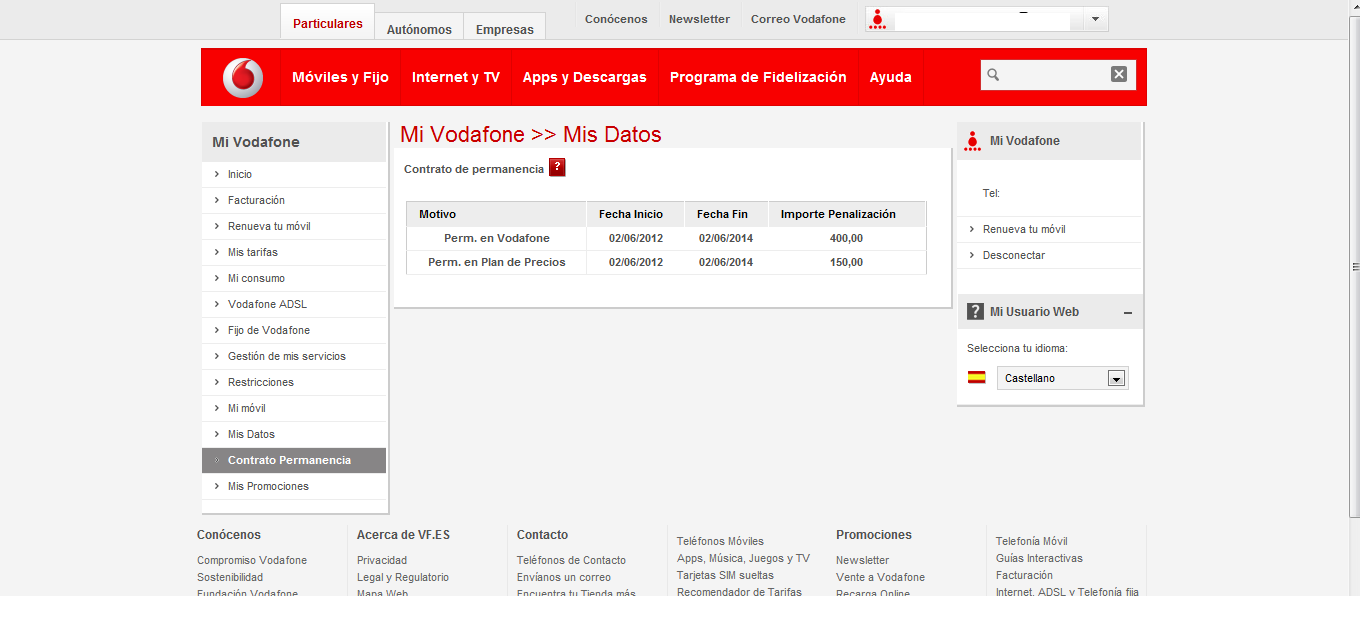
Task: Open the account dropdown arrow at top
Action: (1095, 19)
